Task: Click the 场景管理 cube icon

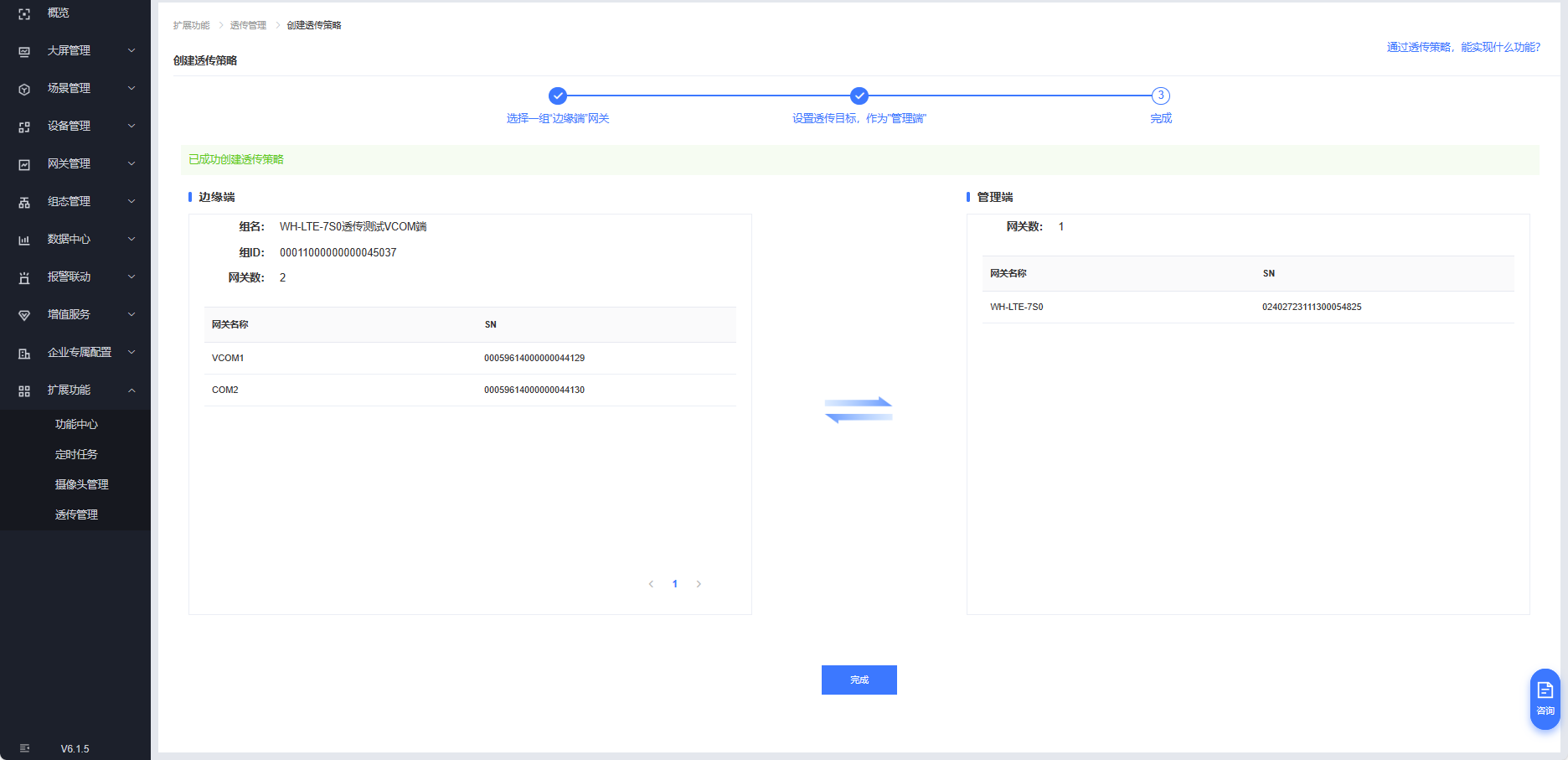Action: click(24, 89)
